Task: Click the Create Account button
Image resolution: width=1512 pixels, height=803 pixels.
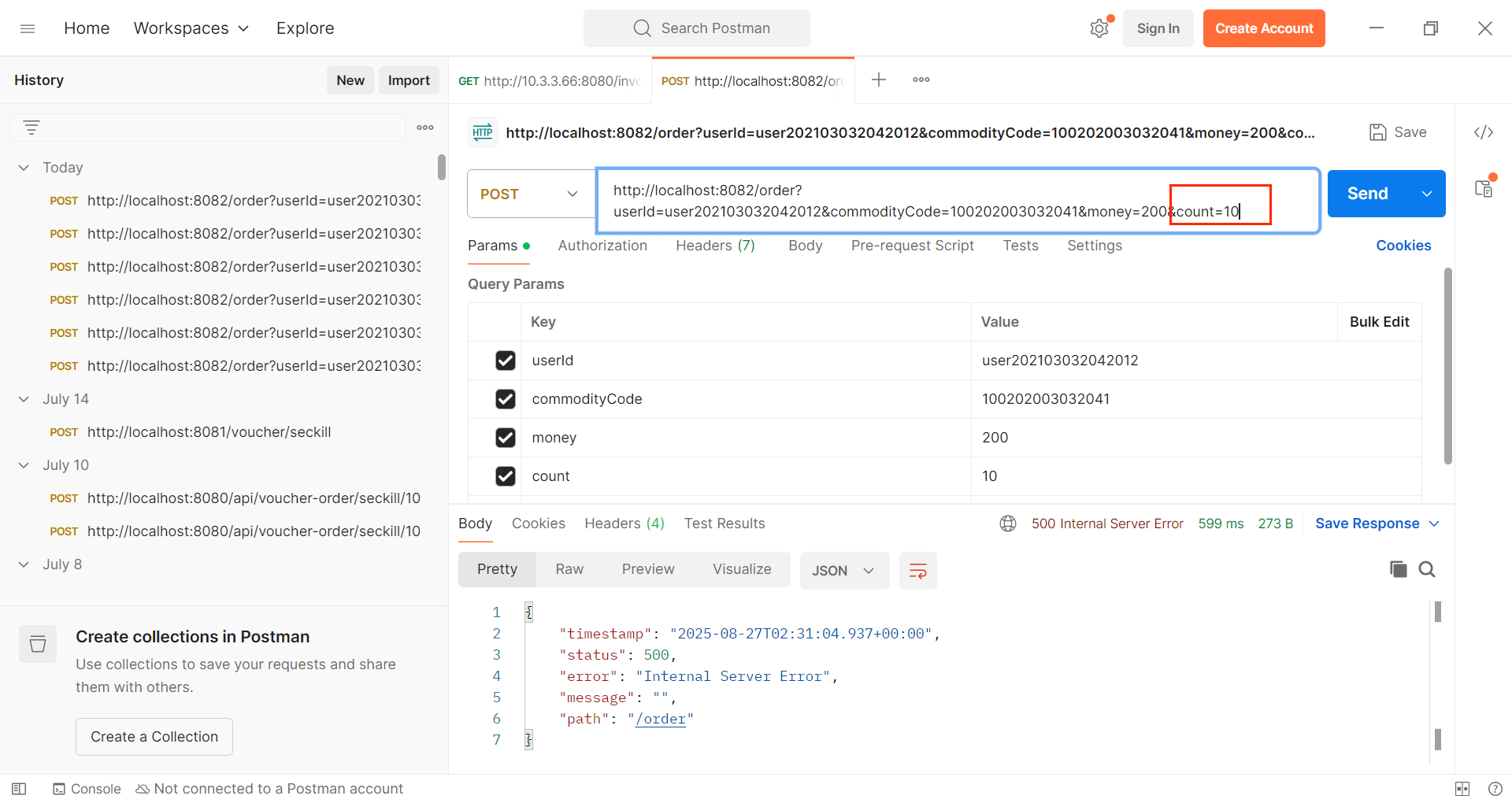Action: coord(1264,28)
